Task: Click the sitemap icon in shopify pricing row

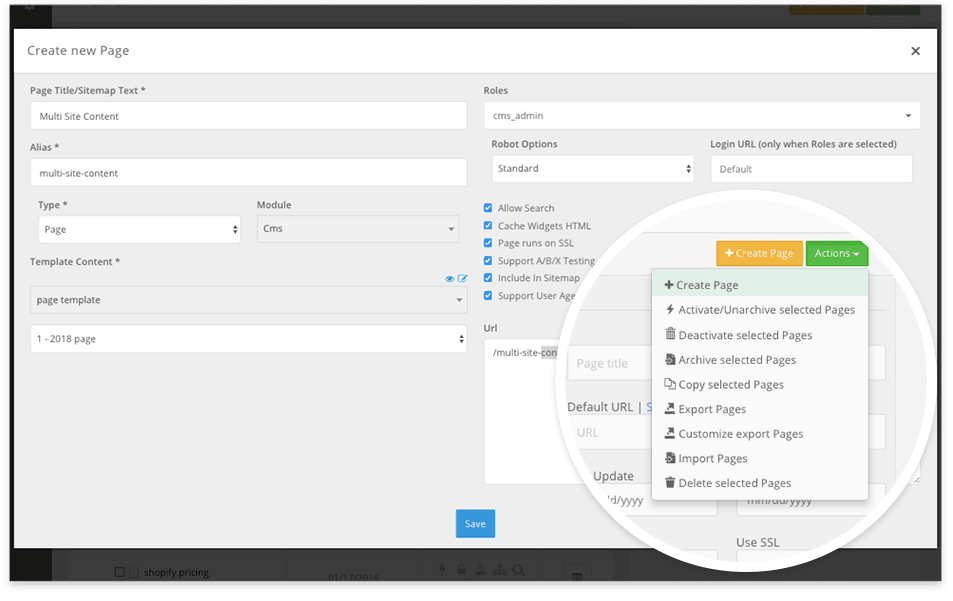Action: [499, 570]
